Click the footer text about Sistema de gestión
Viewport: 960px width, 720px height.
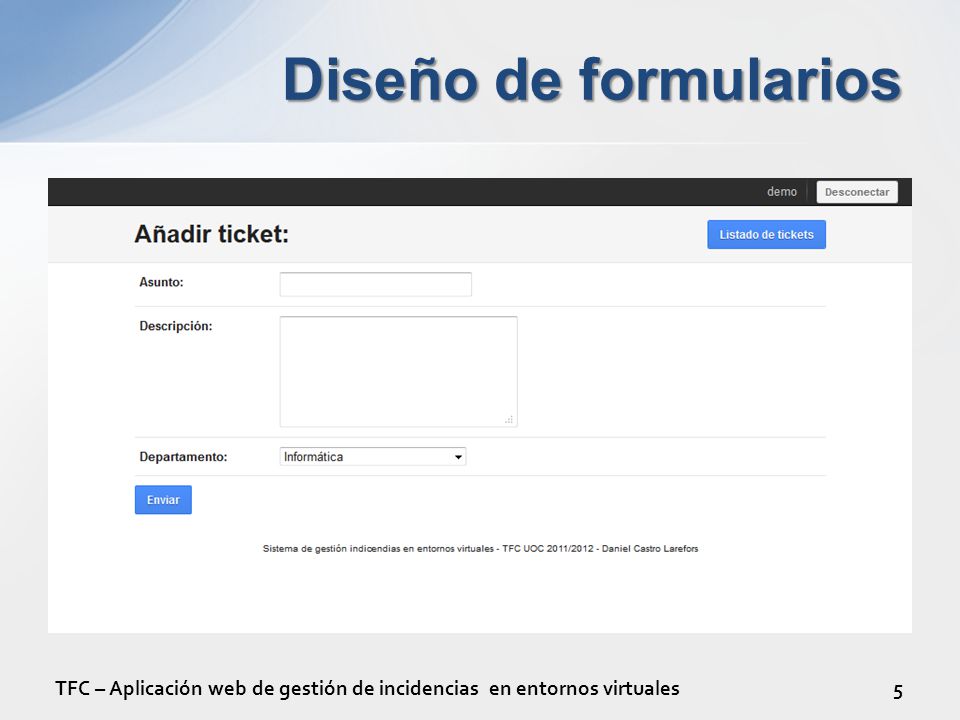481,549
